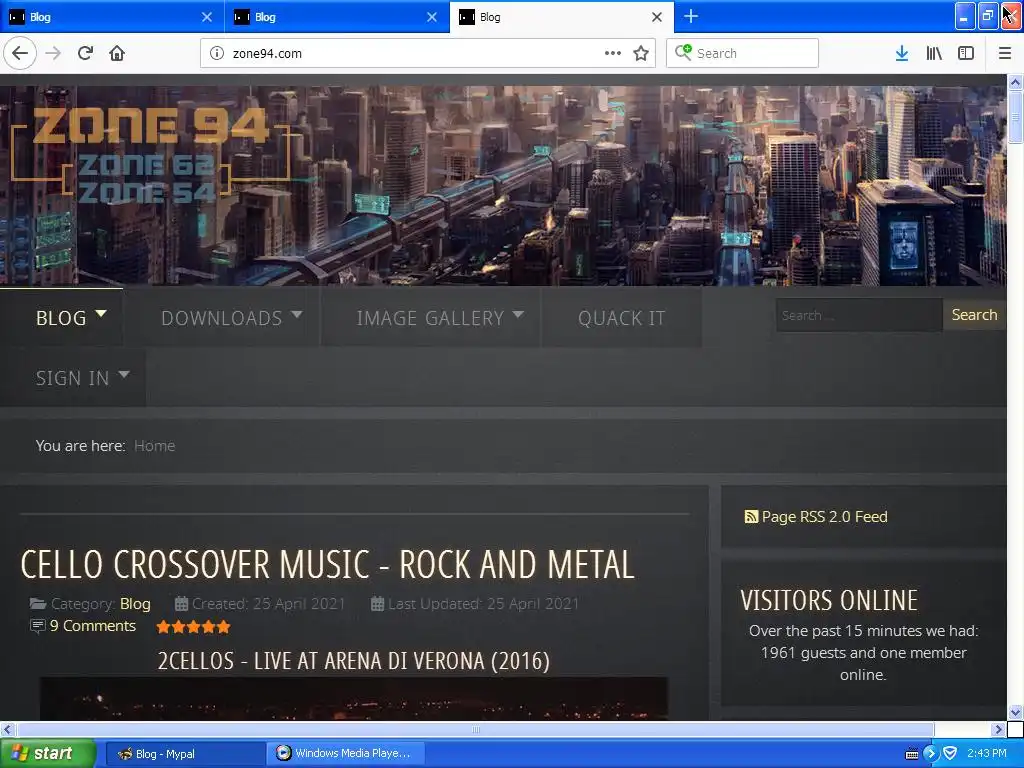Click in the site search input field

(x=859, y=315)
